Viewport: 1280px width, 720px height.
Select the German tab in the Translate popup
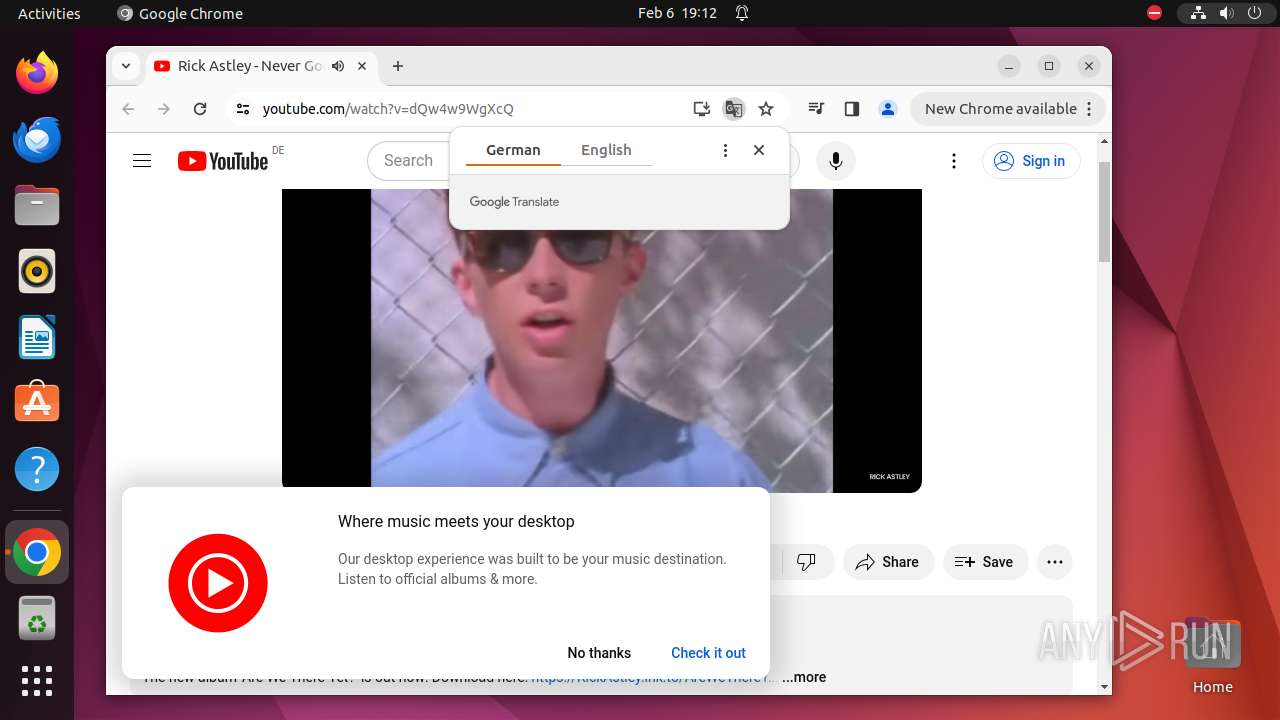click(x=513, y=150)
